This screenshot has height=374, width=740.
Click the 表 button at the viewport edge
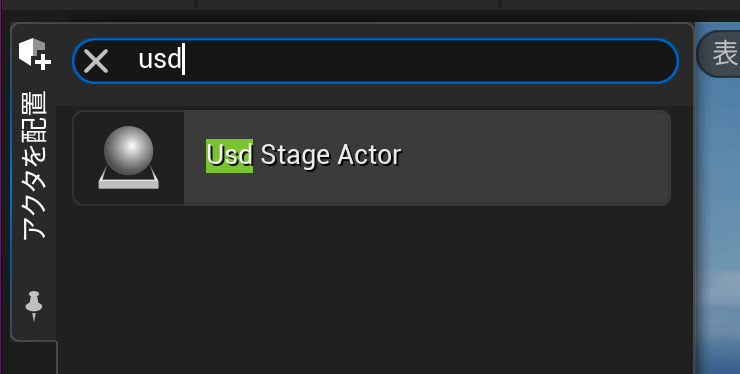pyautogui.click(x=719, y=53)
